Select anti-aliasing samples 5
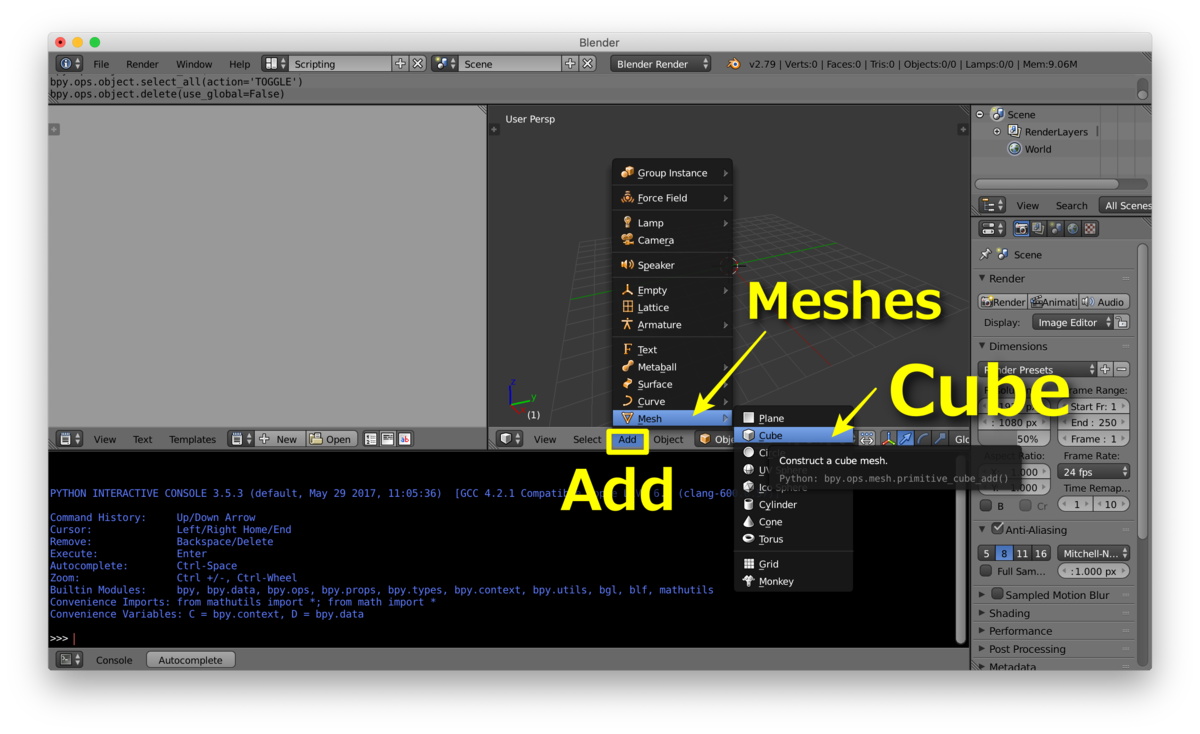Image resolution: width=1200 pixels, height=734 pixels. pos(987,553)
